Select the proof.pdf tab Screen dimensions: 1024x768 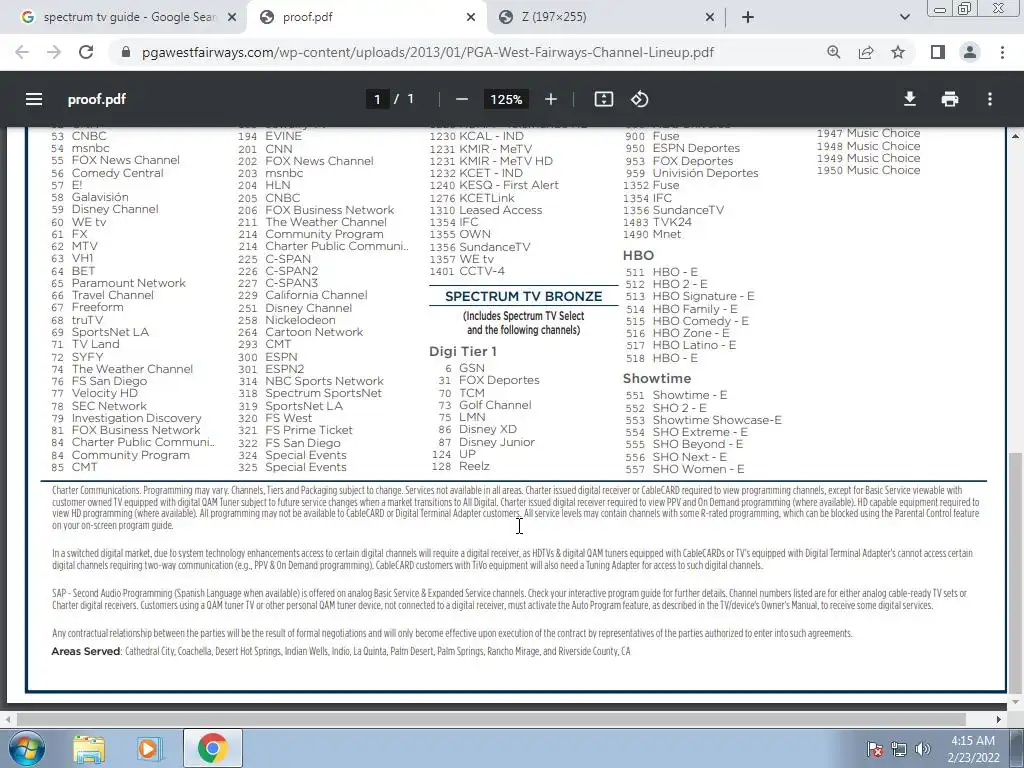coord(366,17)
